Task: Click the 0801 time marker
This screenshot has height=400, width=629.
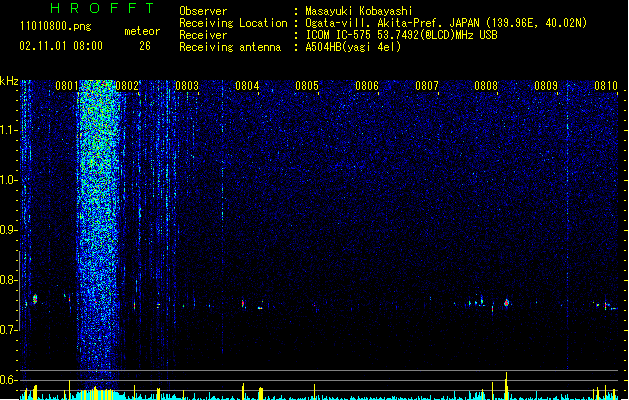Action: pos(67,86)
